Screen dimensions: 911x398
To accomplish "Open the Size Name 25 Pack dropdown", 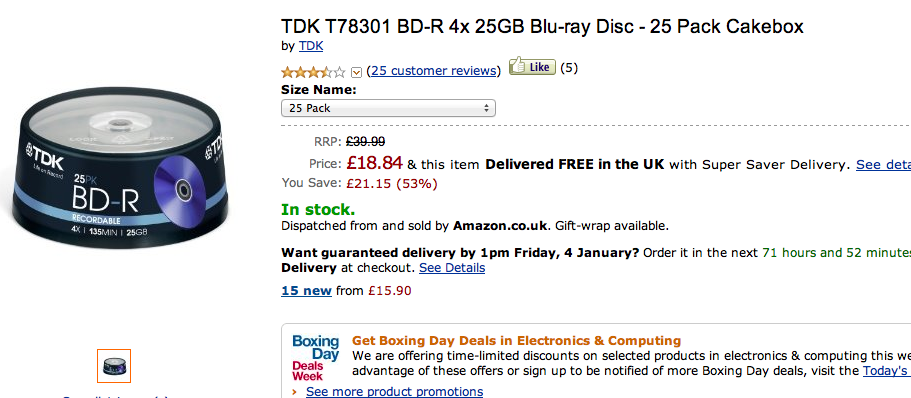I will click(x=388, y=108).
